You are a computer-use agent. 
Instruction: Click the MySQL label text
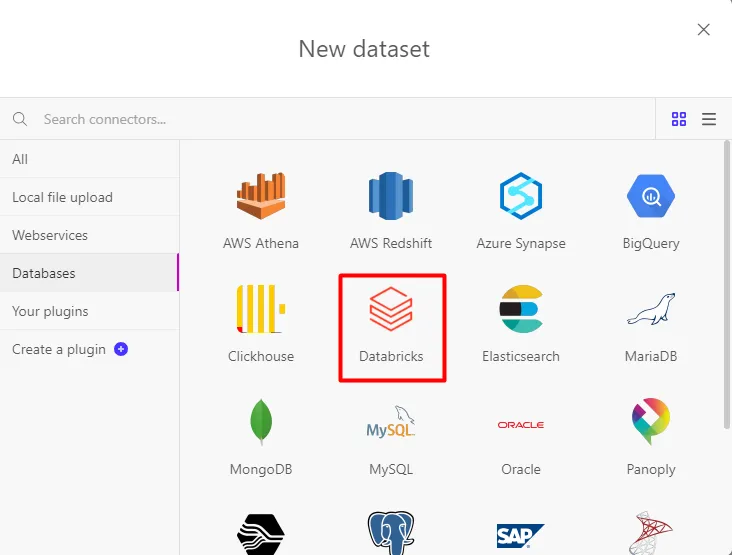pyautogui.click(x=391, y=470)
